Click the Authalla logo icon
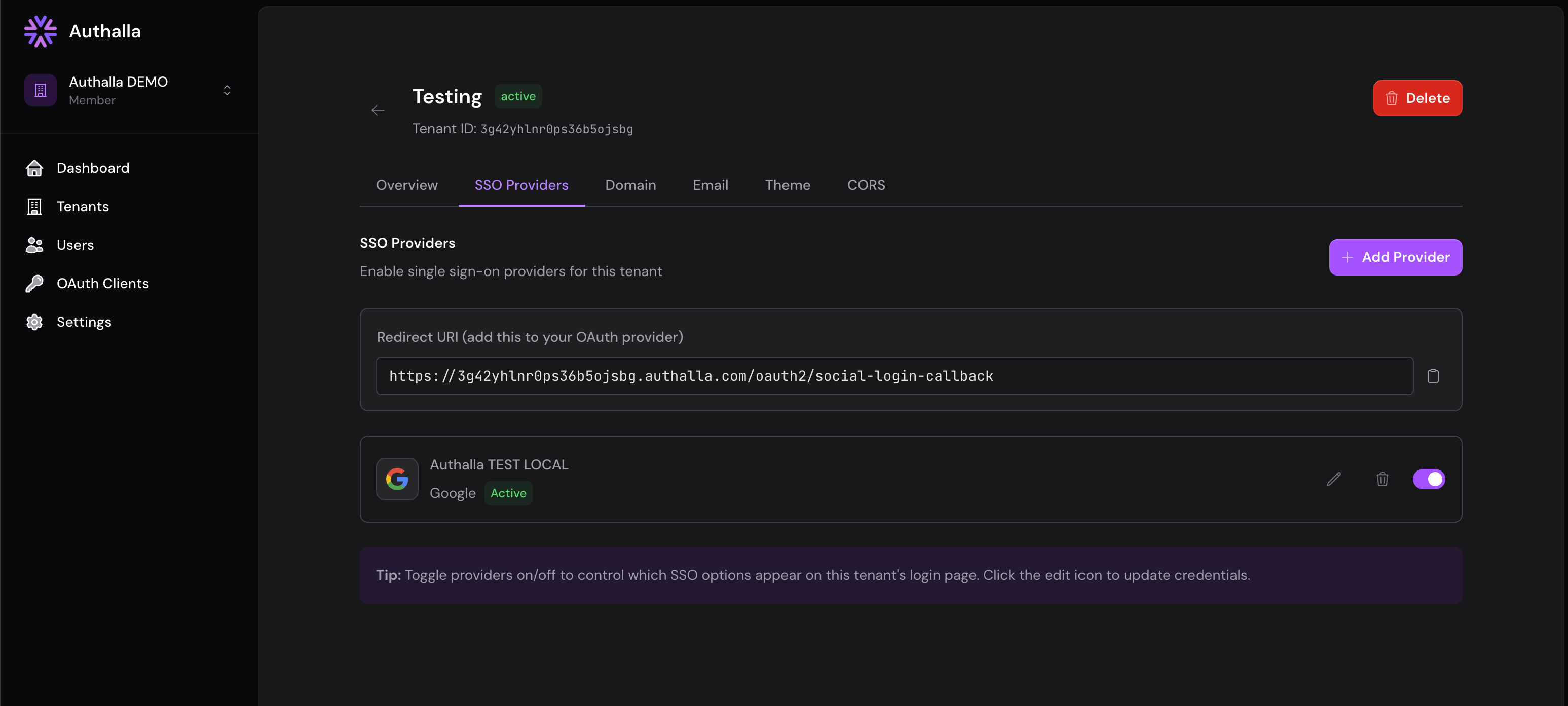 tap(40, 31)
